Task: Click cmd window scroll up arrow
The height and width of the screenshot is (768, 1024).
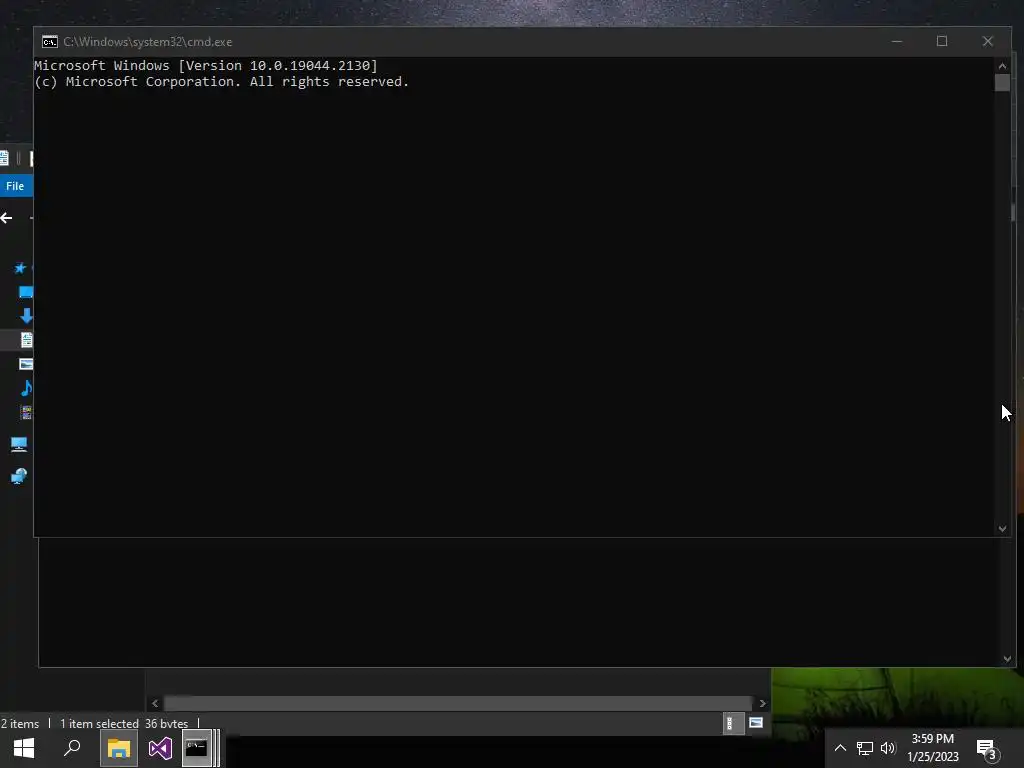Action: point(1002,65)
